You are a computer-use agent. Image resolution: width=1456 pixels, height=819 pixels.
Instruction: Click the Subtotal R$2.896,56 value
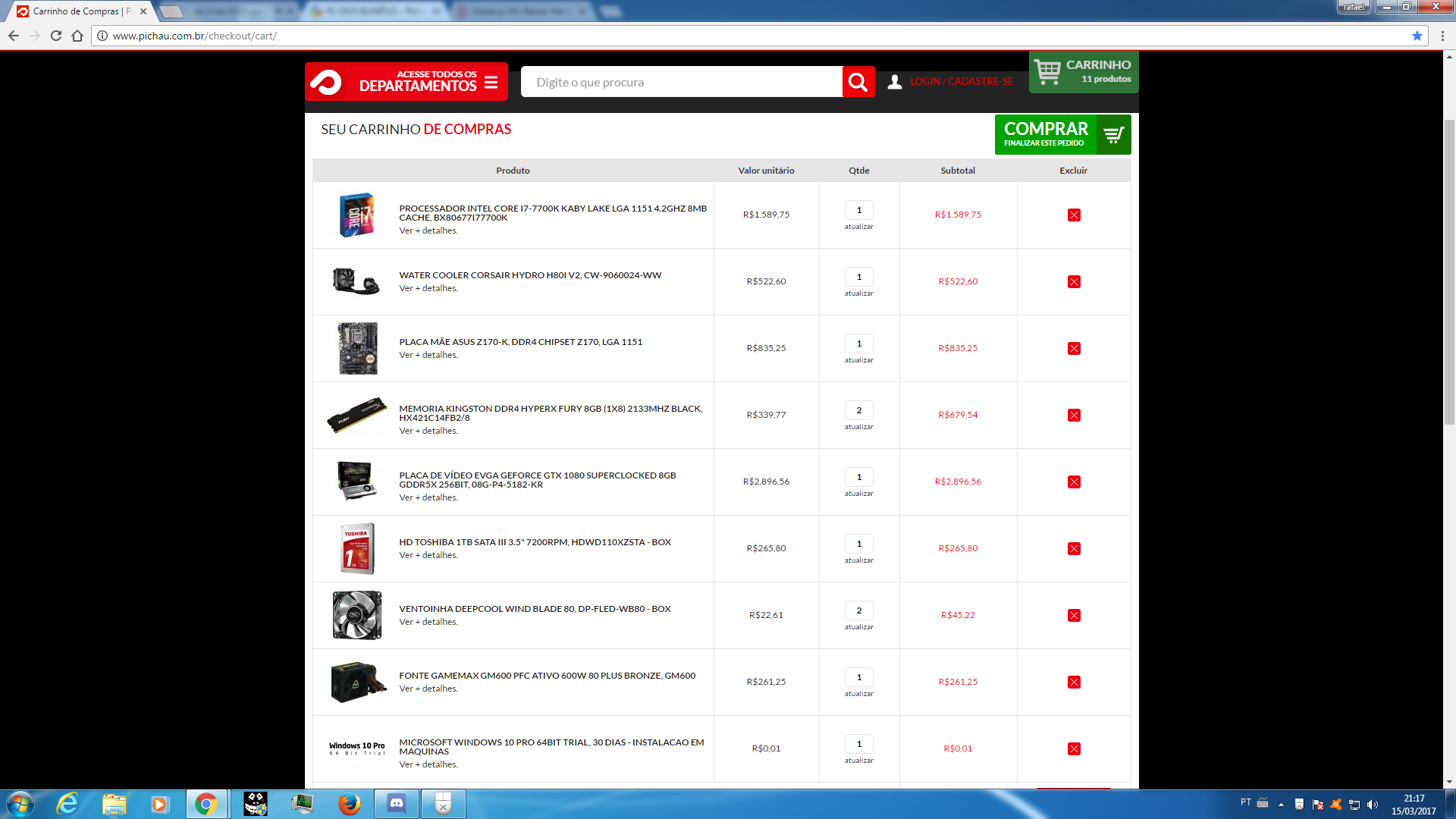click(958, 482)
